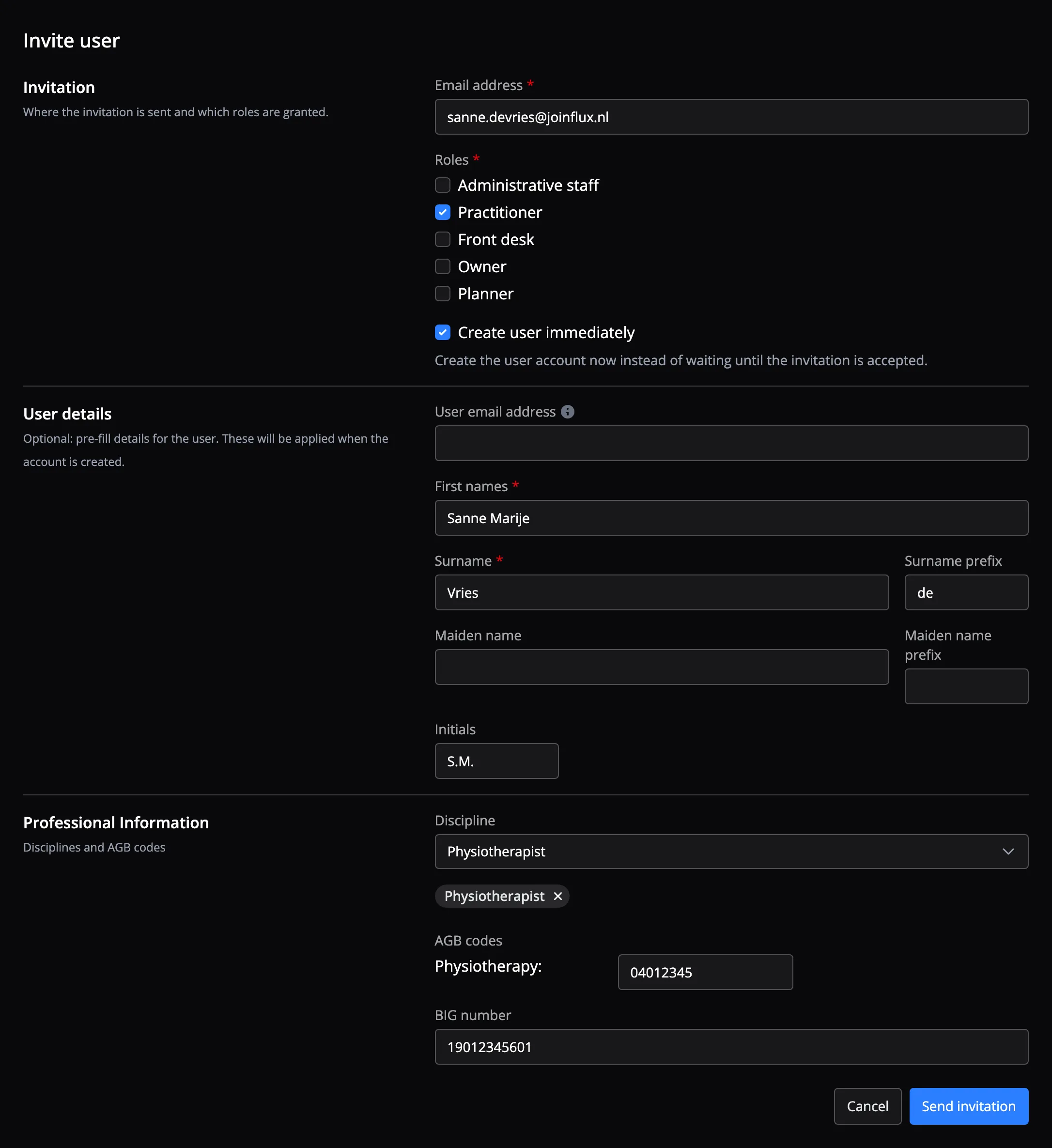Click the Physiotherapist chip label
1052x1148 pixels.
494,896
